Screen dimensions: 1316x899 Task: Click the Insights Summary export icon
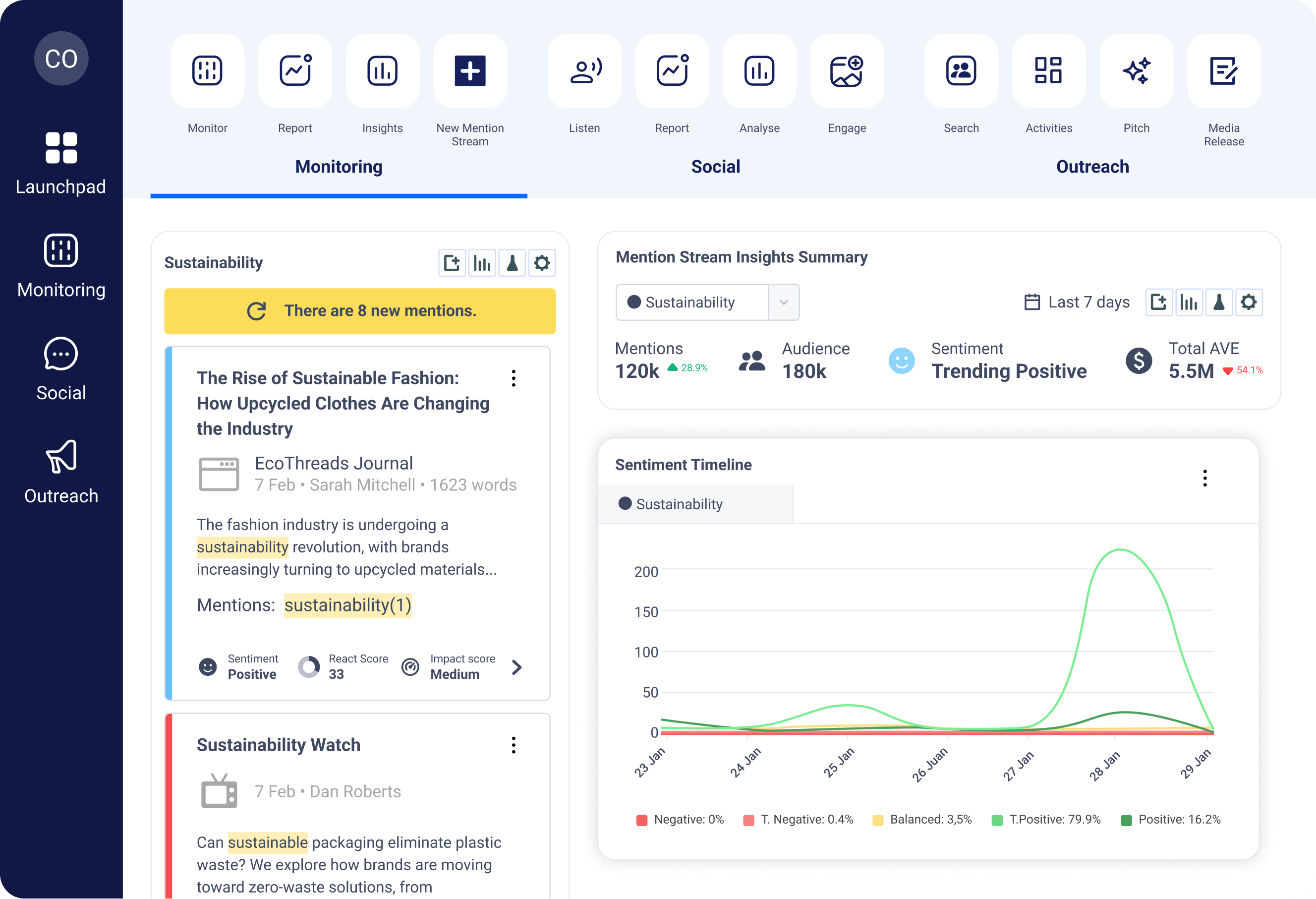(x=1158, y=302)
